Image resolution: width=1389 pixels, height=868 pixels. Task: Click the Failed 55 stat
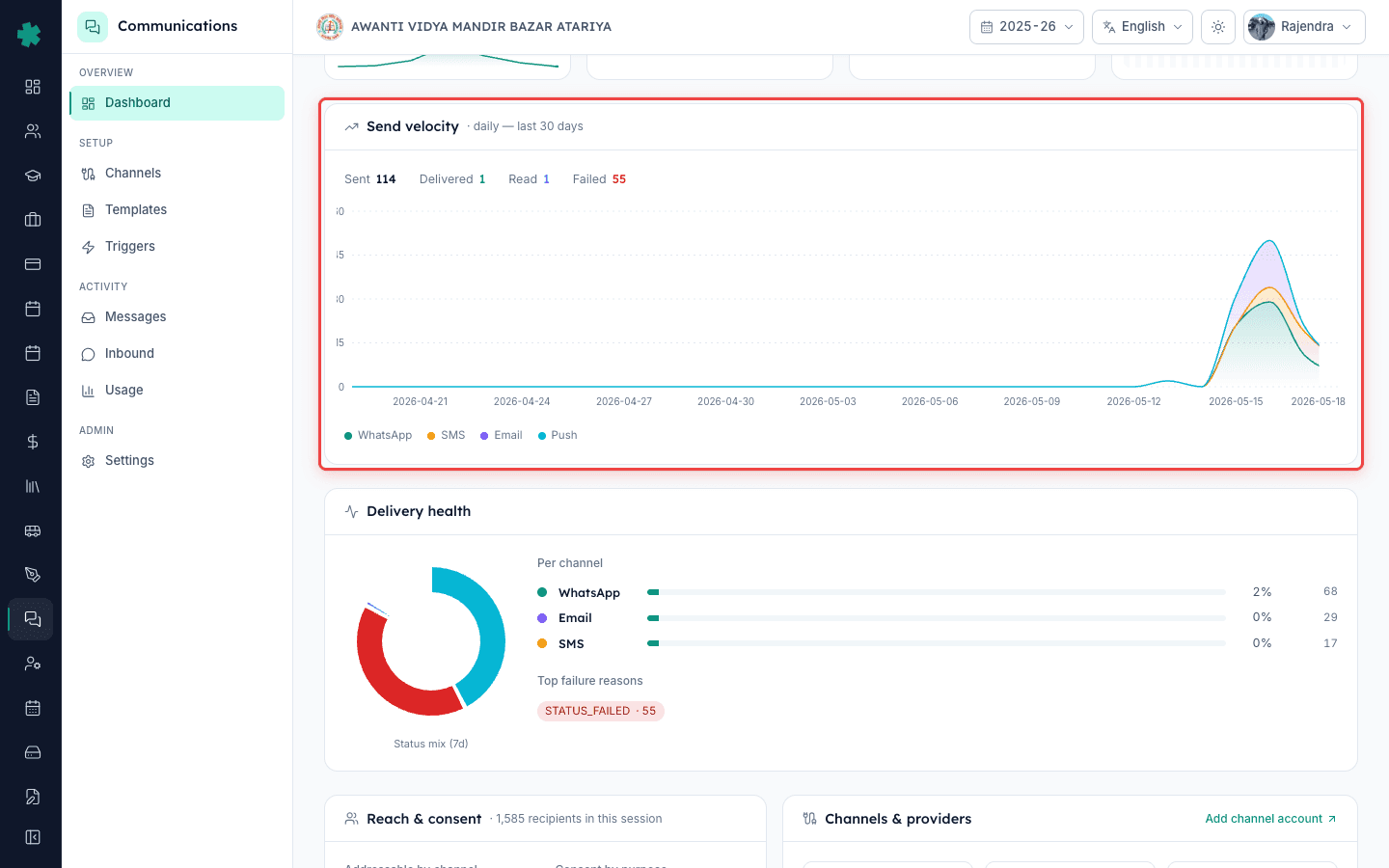pos(599,179)
